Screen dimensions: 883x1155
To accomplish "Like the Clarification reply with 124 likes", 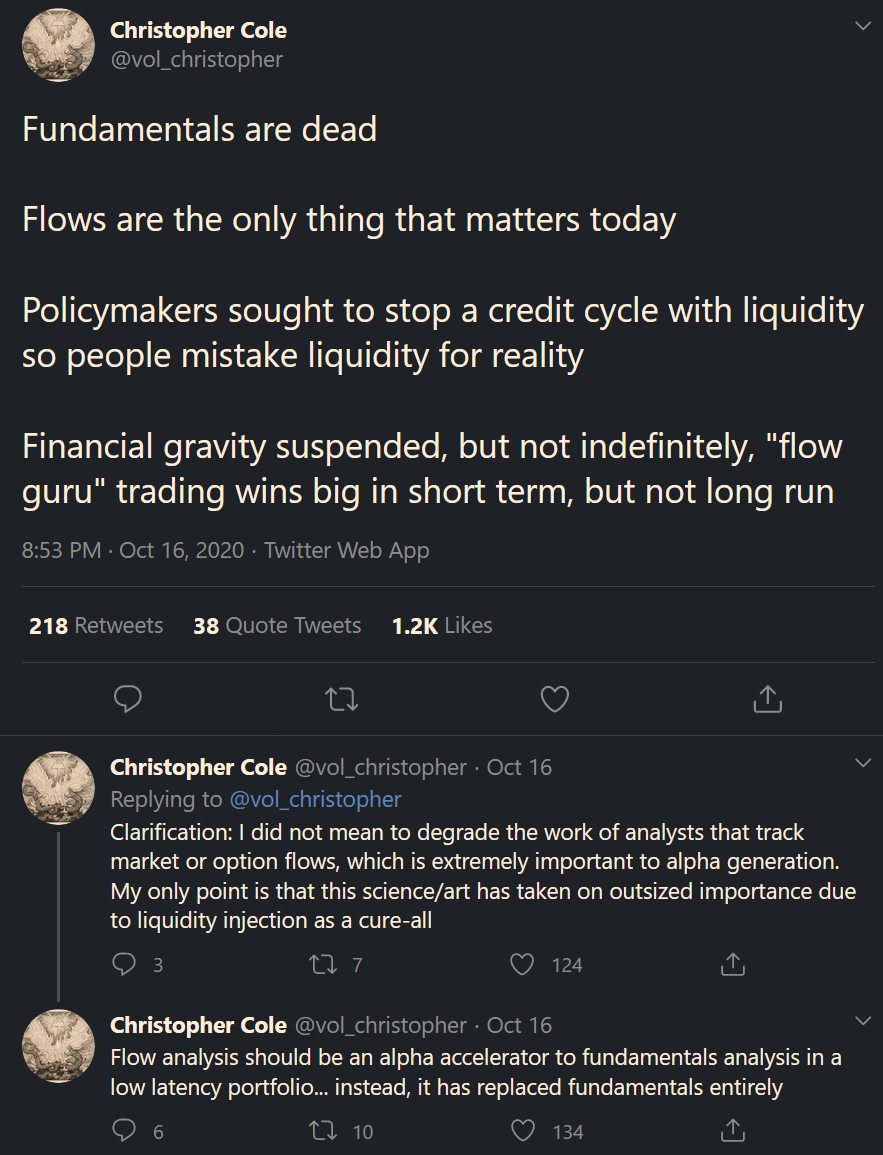I will pyautogui.click(x=522, y=964).
